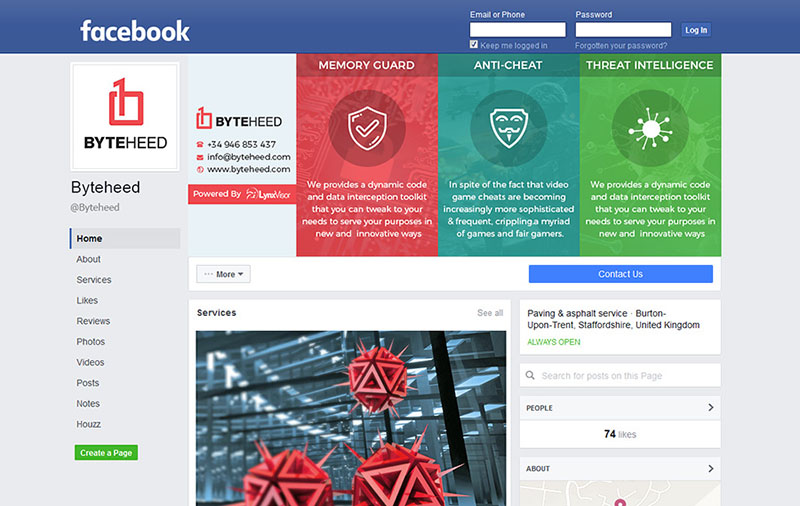Screen dimensions: 800x506
Task: Click See all in Services section
Action: click(490, 313)
